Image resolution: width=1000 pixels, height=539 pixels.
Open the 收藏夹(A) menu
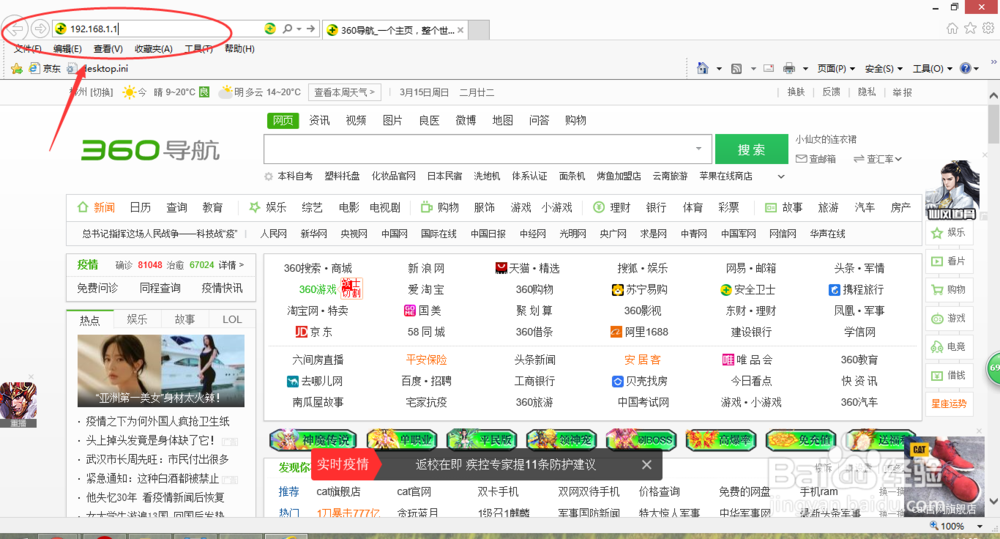tap(154, 49)
